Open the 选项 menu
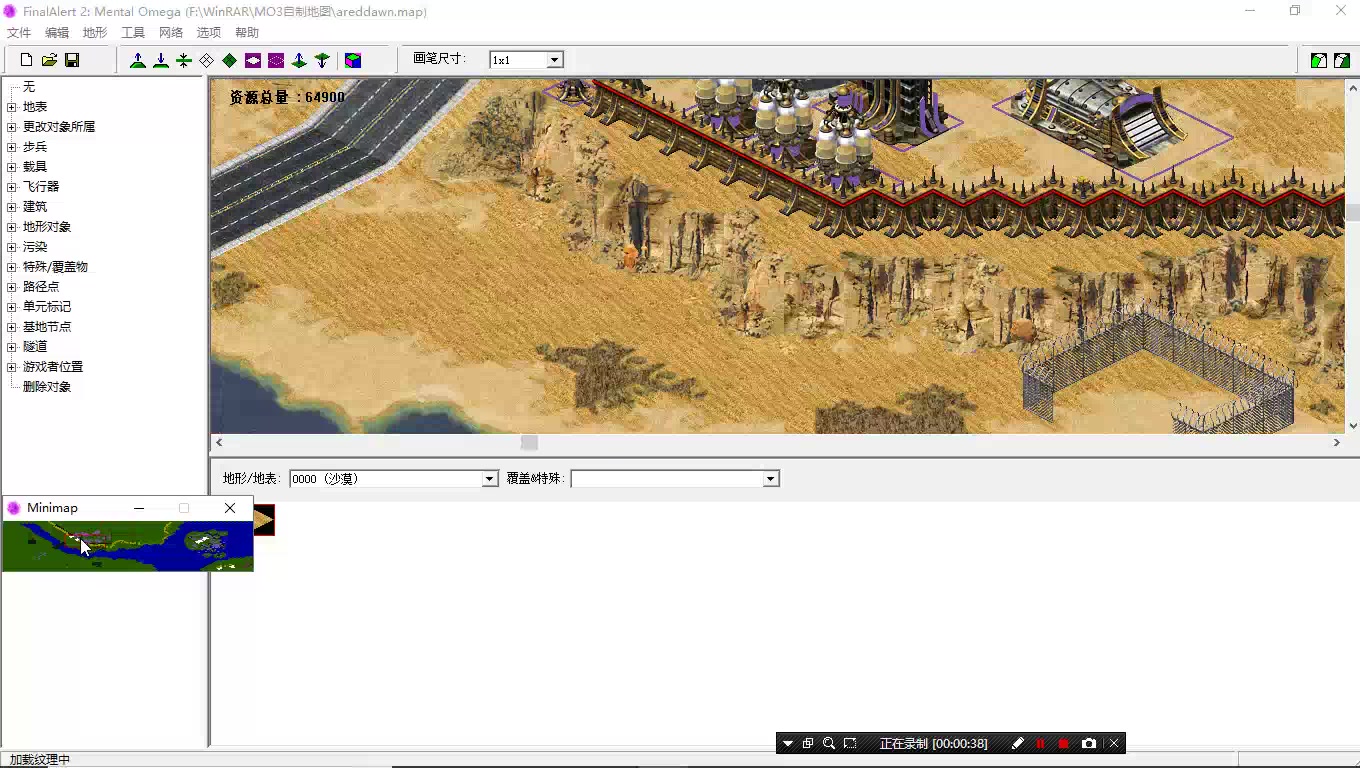 pyautogui.click(x=208, y=33)
